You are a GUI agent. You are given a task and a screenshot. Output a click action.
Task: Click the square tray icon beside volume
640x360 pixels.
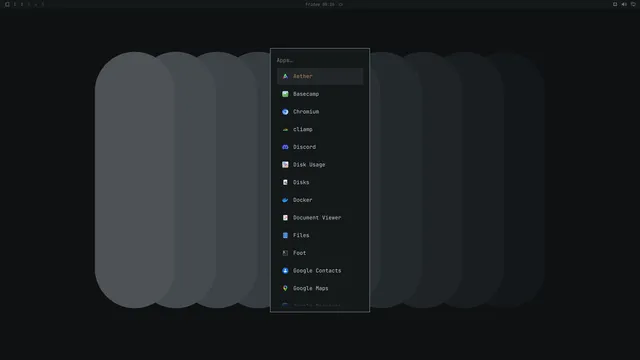click(x=615, y=4)
